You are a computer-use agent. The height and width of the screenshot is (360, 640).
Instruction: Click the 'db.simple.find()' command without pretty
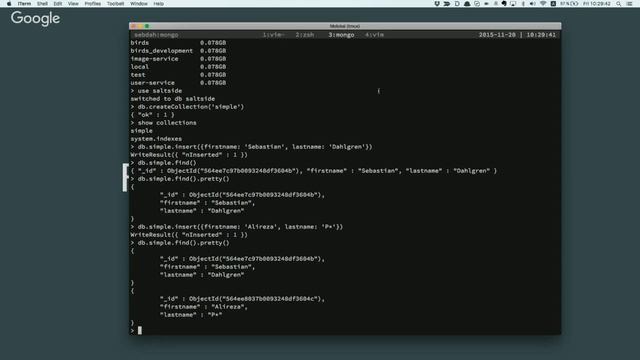[163, 163]
